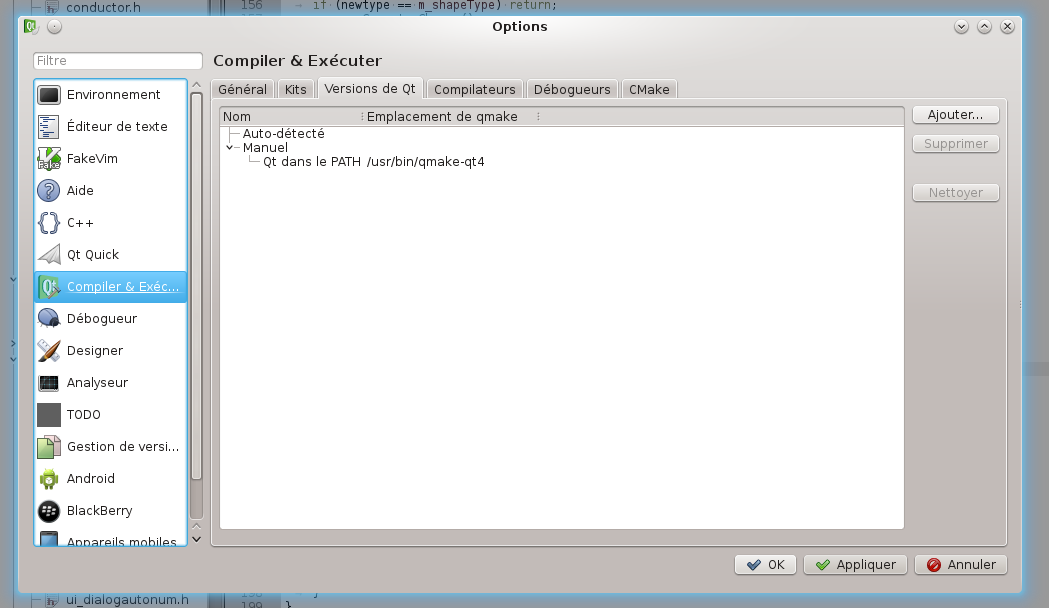Open the Aide question-mark icon
Image resolution: width=1049 pixels, height=608 pixels.
pos(49,191)
